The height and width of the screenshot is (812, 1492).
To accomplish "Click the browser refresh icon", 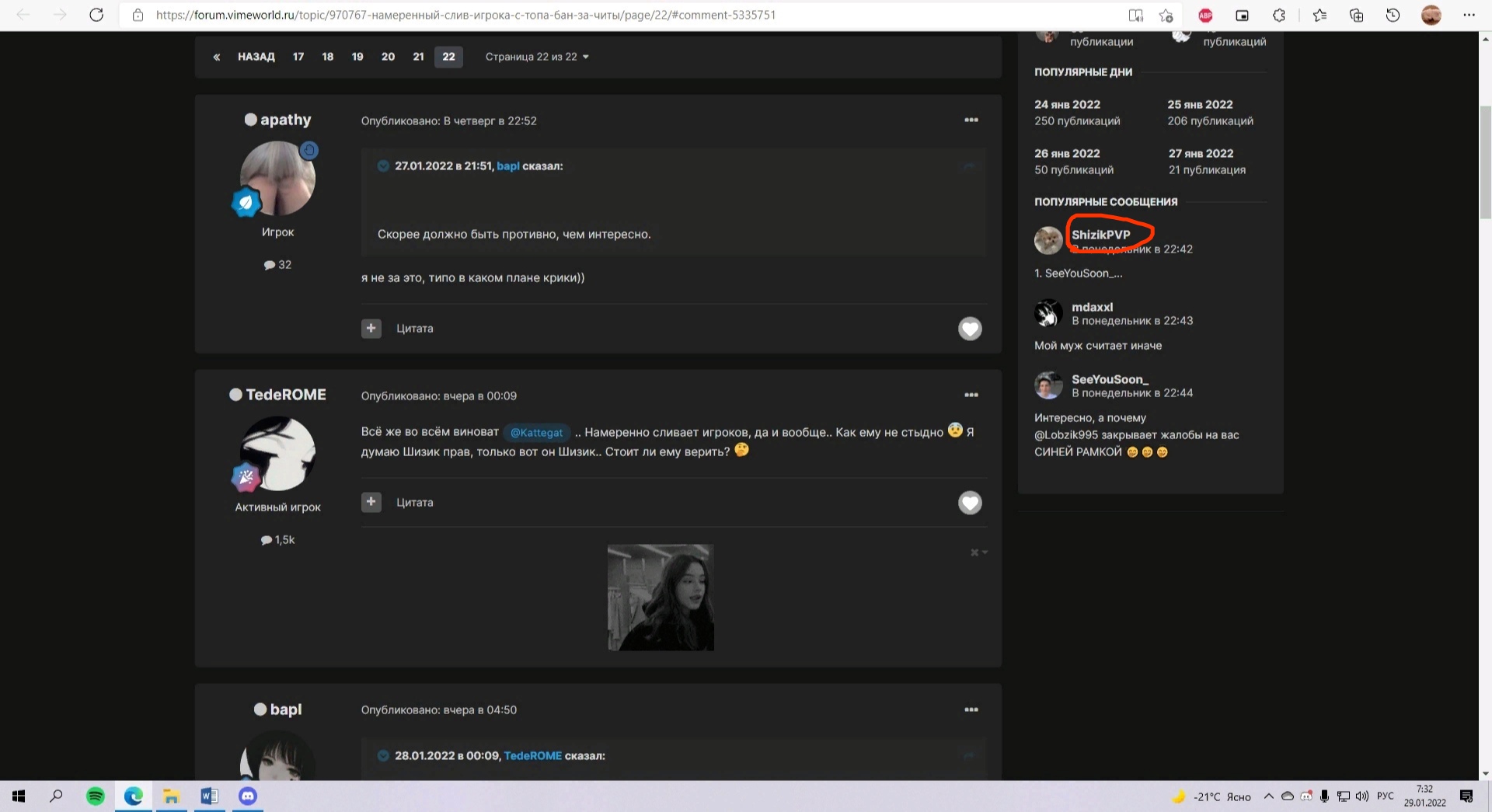I will tap(96, 15).
